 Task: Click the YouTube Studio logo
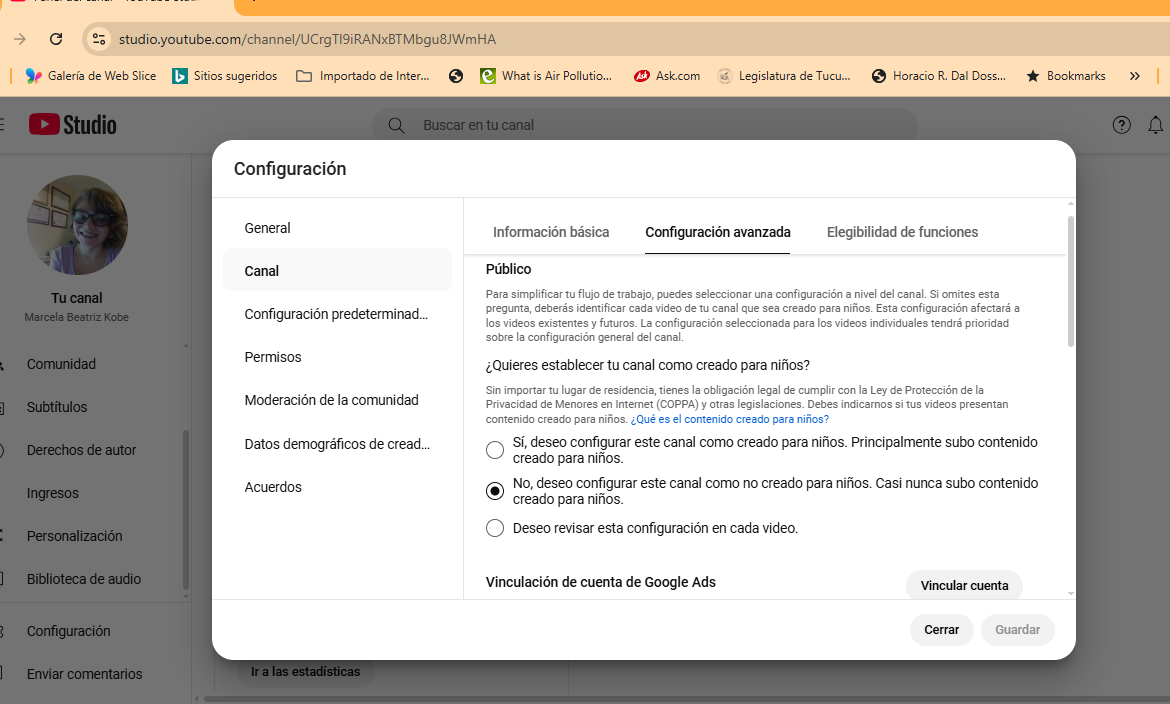(x=72, y=125)
